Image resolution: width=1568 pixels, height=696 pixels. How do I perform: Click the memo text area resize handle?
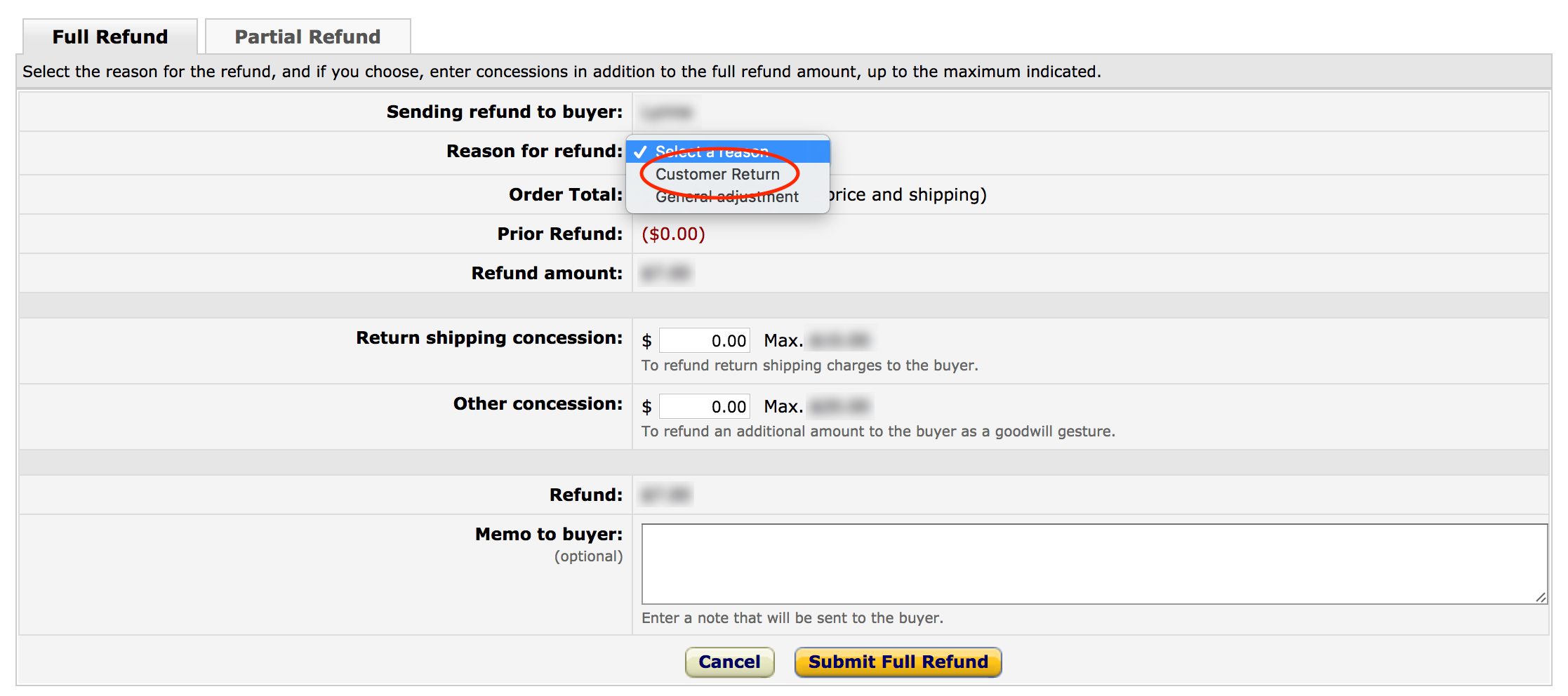(1540, 597)
